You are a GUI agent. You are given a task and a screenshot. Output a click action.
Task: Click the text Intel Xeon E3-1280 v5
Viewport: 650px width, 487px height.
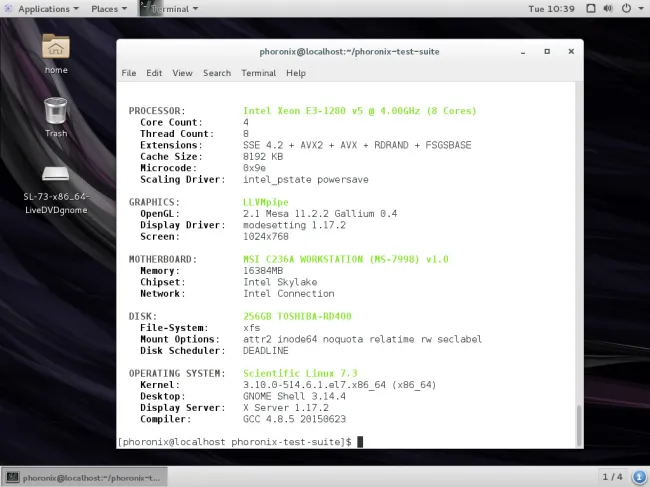[x=303, y=111]
